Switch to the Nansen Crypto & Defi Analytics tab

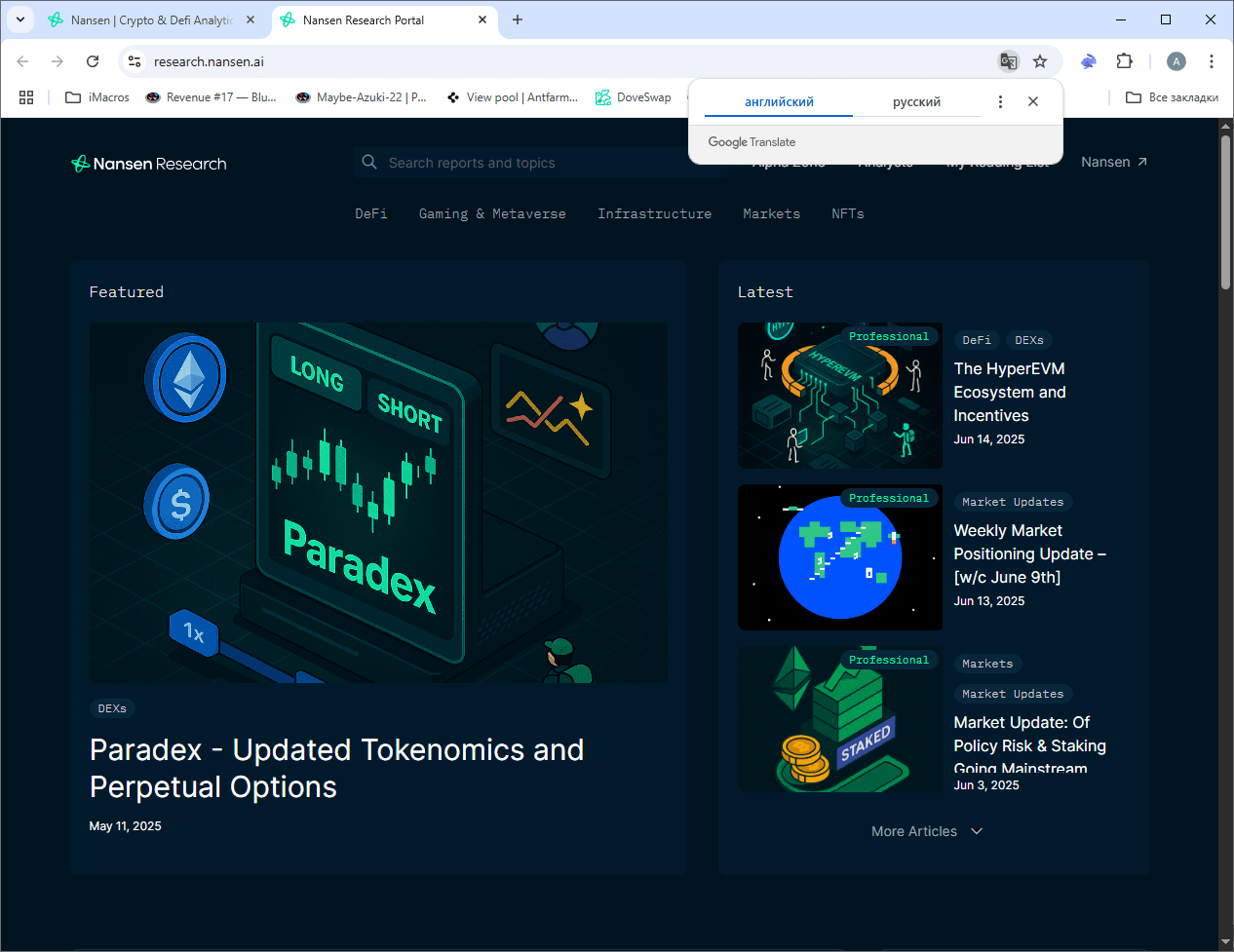point(151,19)
